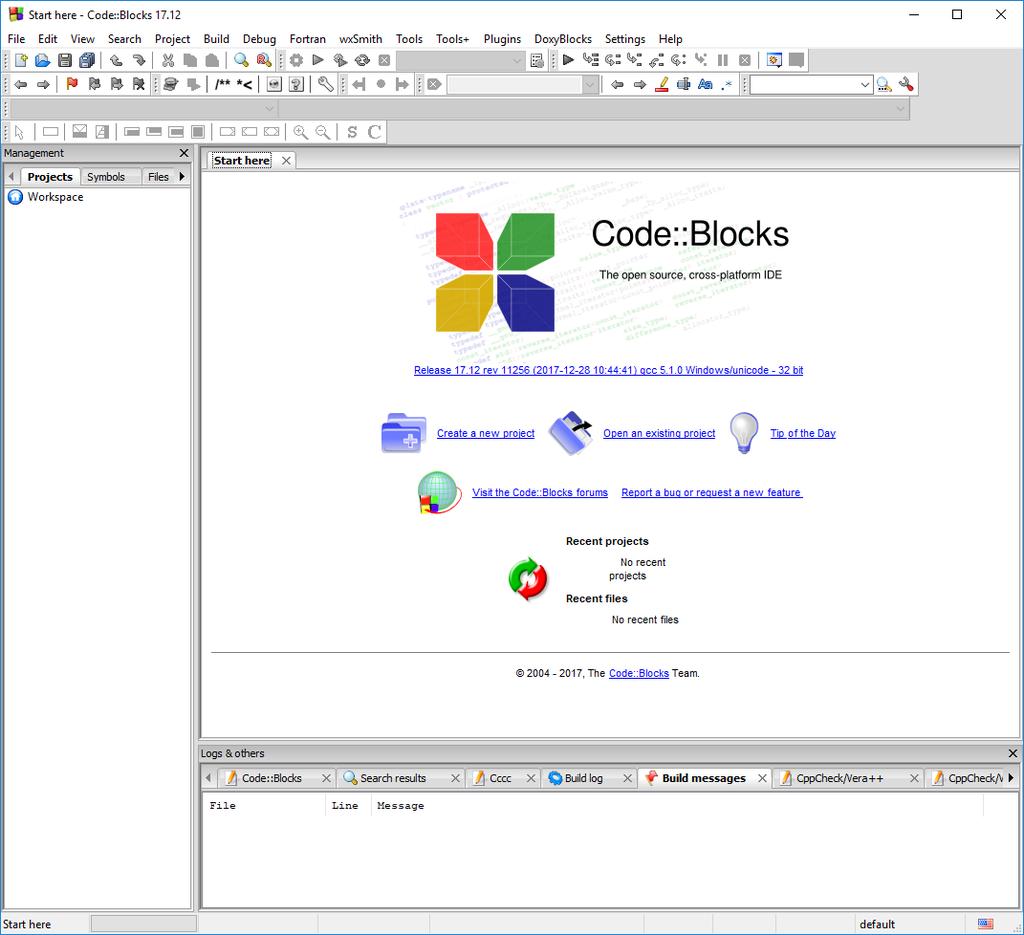Viewport: 1024px width, 935px height.
Task: Click the Step out debugger icon
Action: [x=656, y=60]
